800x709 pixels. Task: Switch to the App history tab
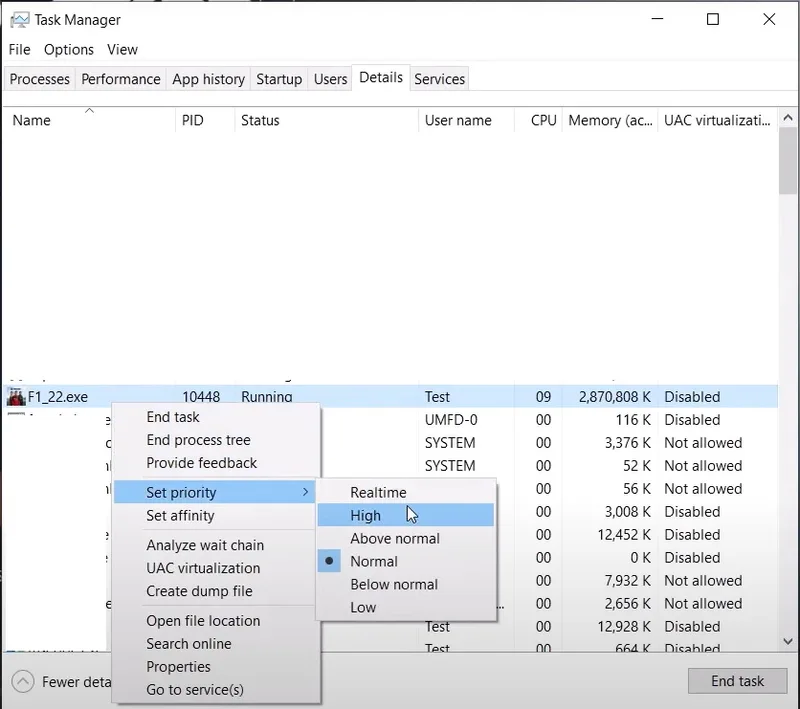click(208, 79)
